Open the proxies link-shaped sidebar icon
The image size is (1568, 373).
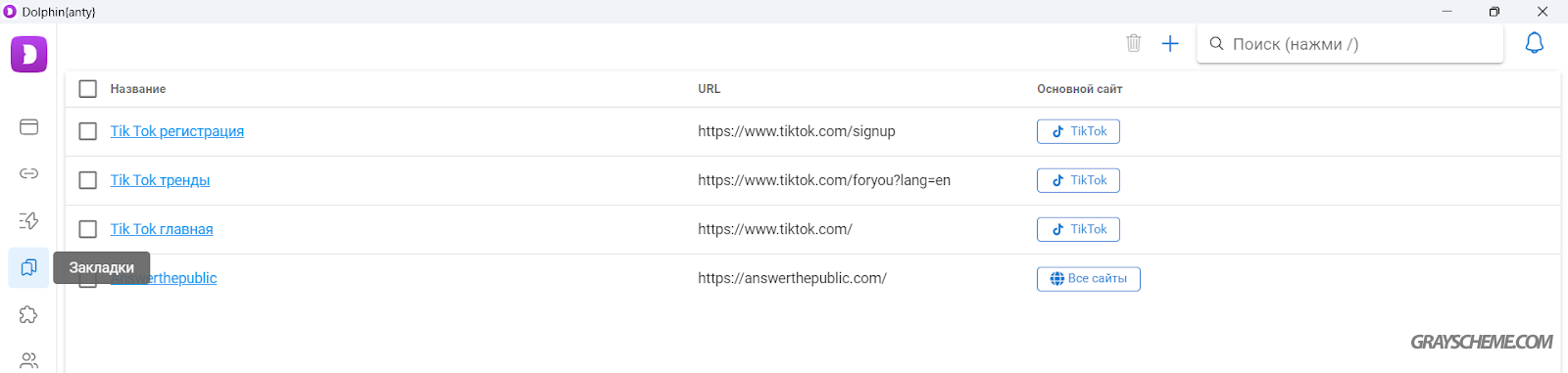click(29, 173)
